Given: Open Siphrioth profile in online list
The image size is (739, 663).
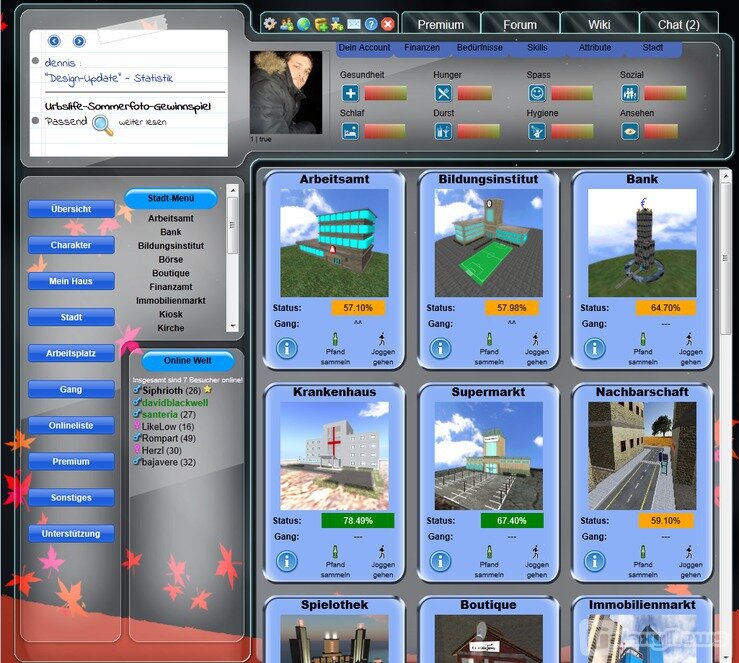Looking at the screenshot, I should click(162, 391).
